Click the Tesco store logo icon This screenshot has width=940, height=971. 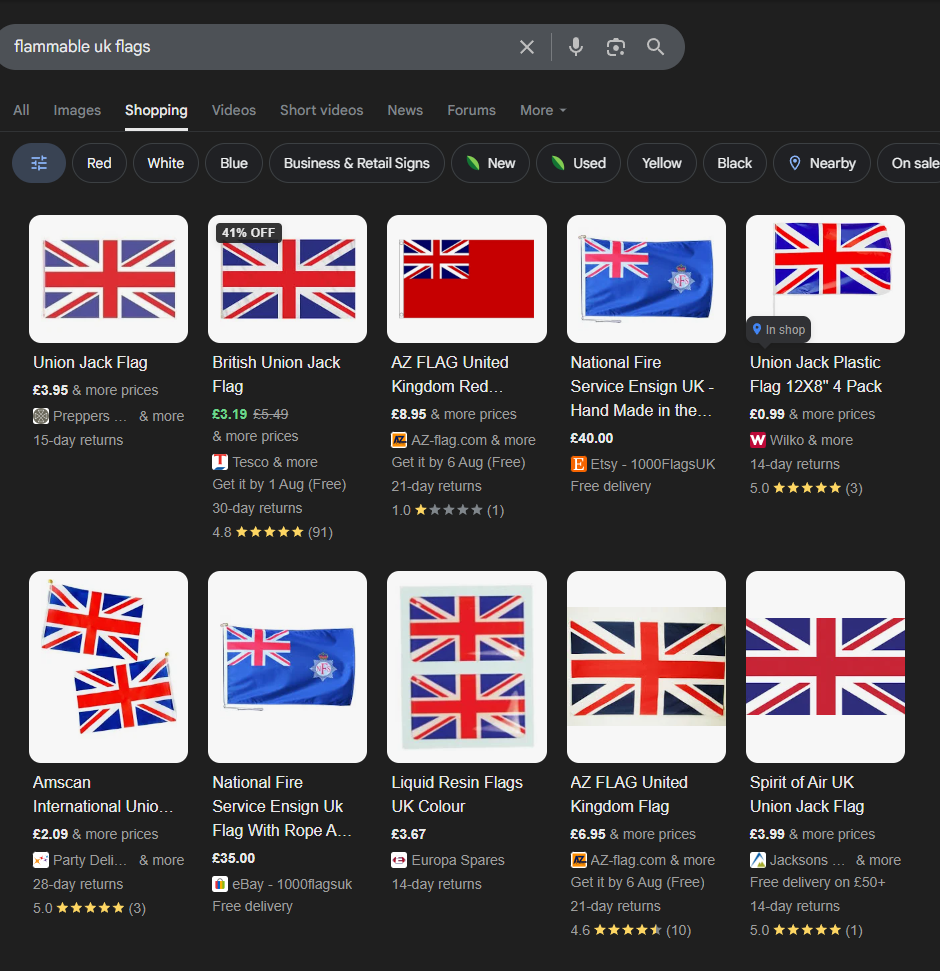220,462
